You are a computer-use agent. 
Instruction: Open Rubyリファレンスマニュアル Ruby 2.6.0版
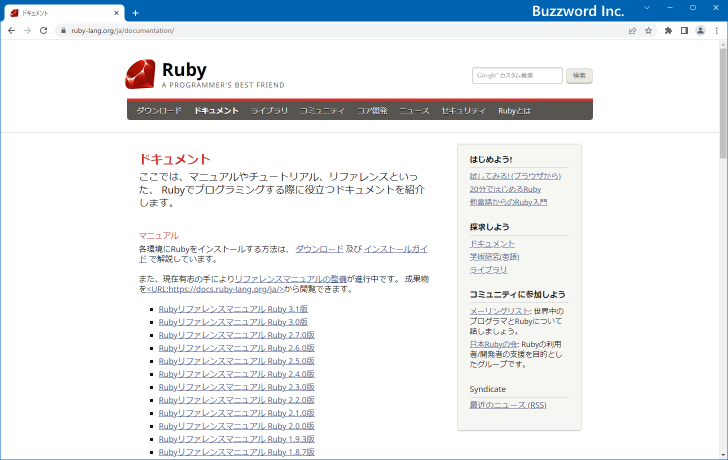point(236,348)
